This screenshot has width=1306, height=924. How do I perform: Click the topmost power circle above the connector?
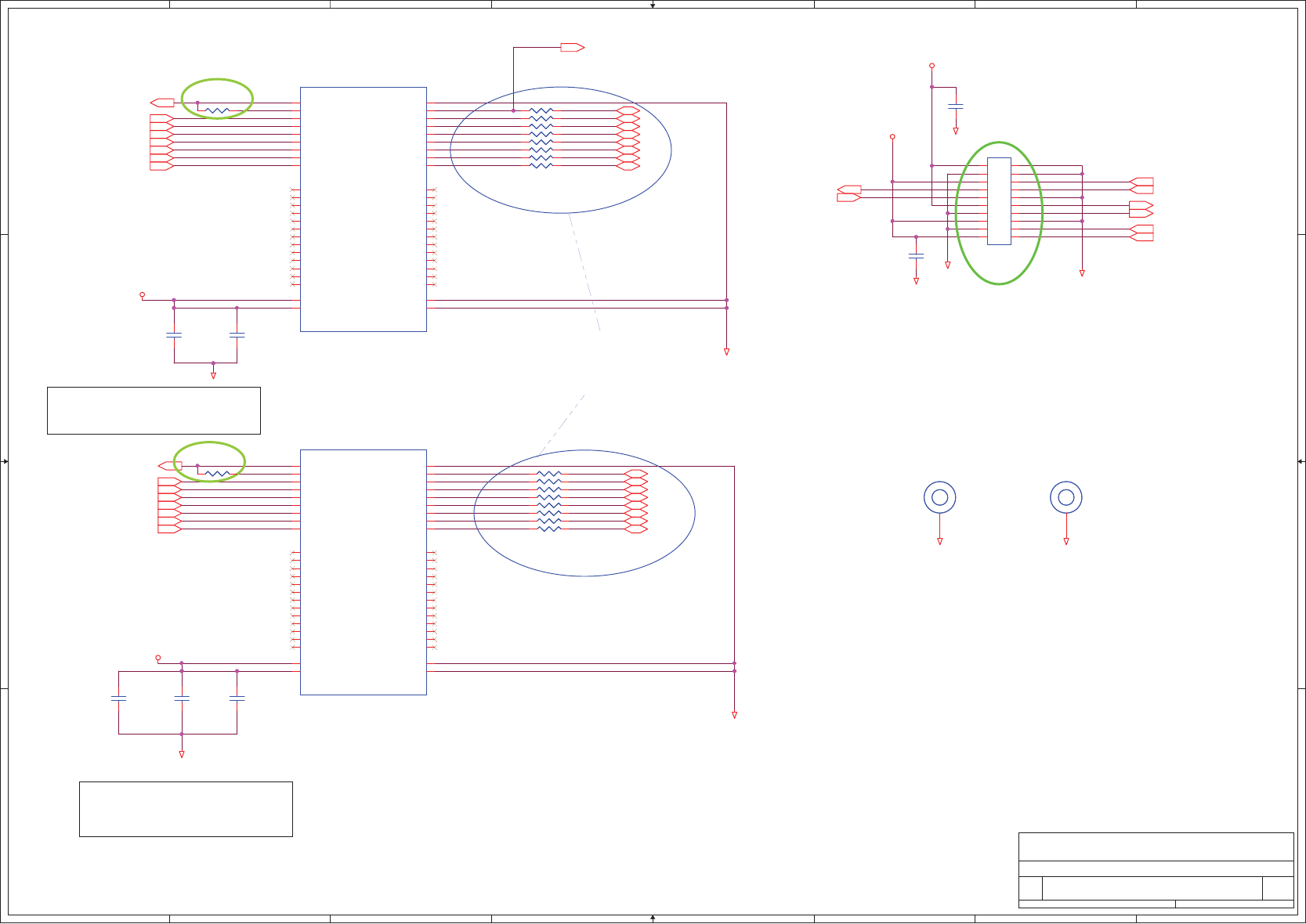tap(932, 66)
